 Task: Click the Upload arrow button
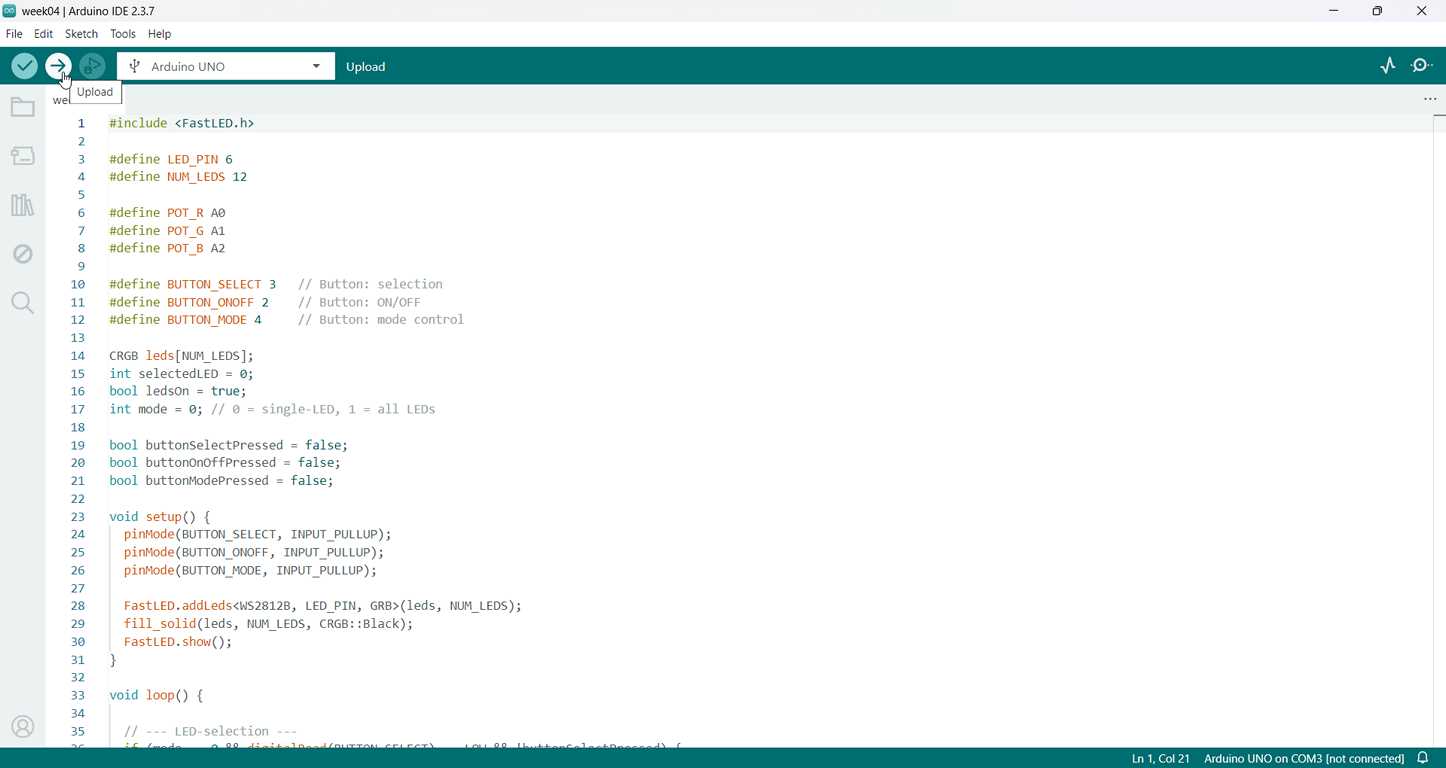(x=58, y=66)
